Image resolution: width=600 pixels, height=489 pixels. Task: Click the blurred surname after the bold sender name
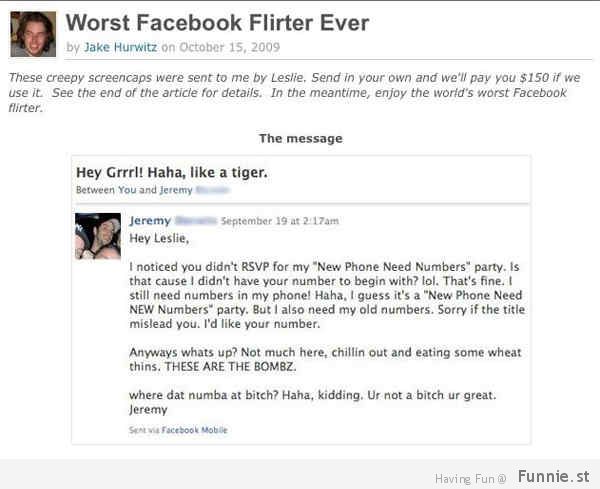click(x=195, y=221)
